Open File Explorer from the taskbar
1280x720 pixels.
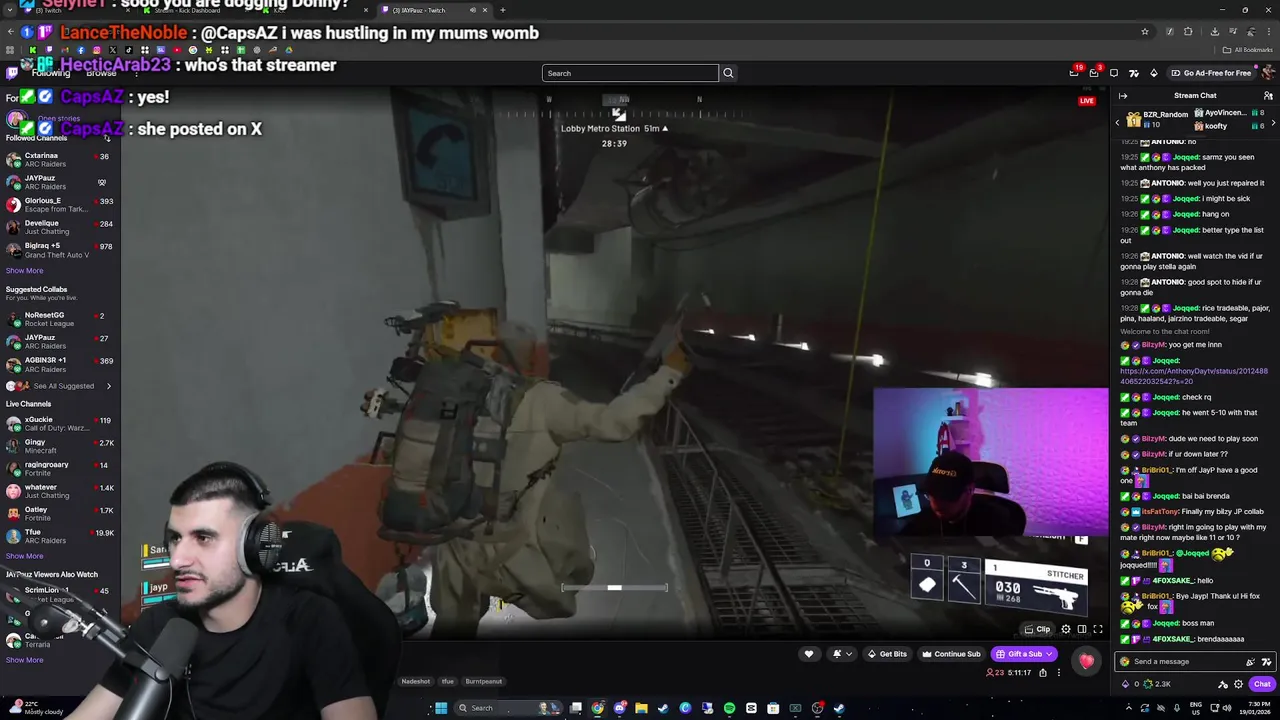coord(641,708)
